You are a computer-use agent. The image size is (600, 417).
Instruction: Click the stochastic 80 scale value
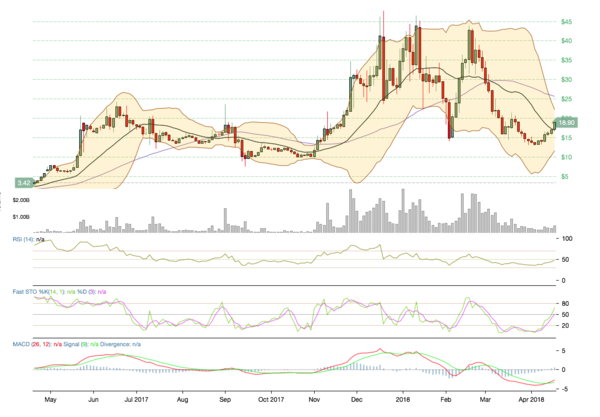[x=565, y=304]
